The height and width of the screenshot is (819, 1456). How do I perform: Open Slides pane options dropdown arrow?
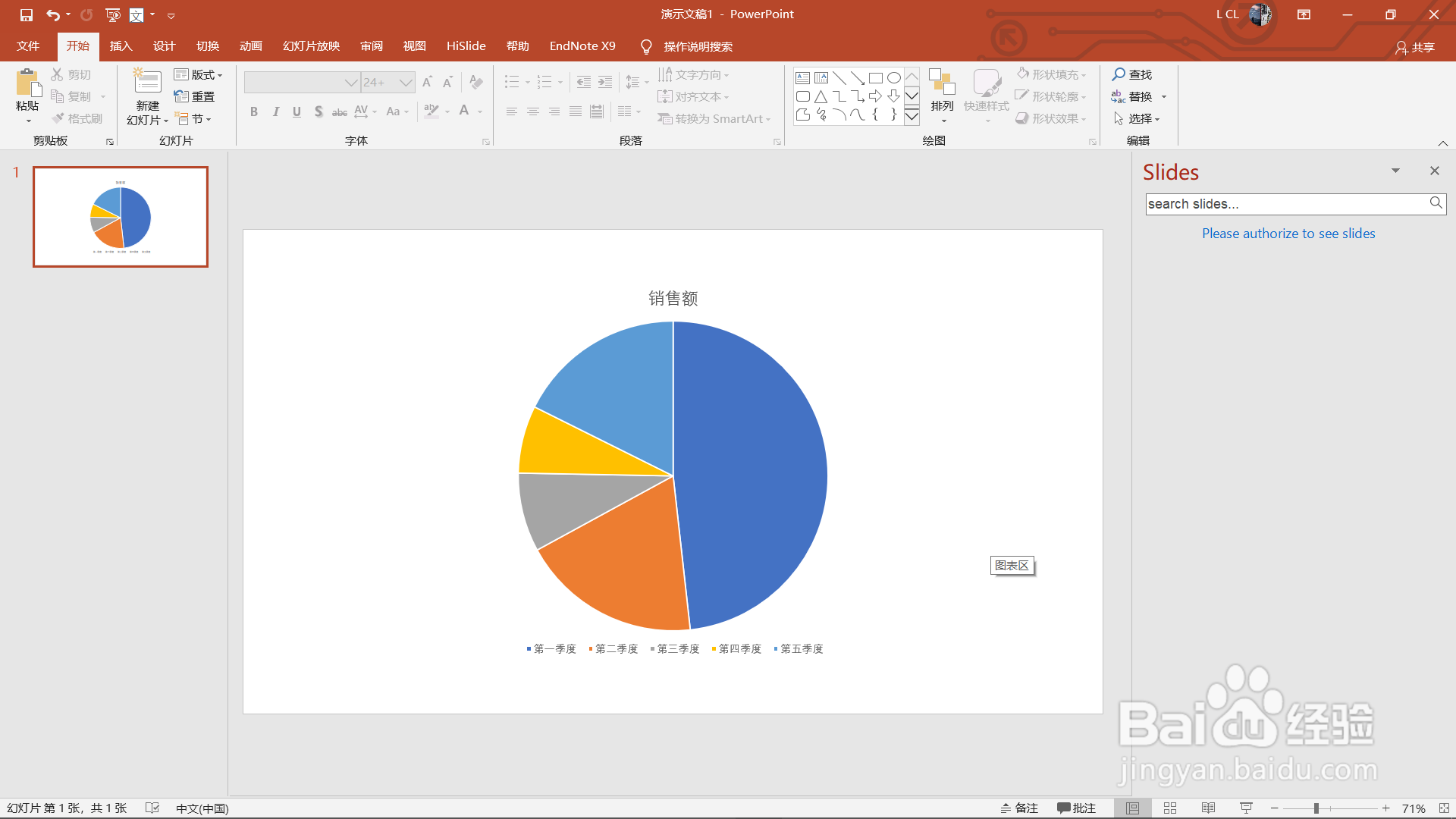(x=1395, y=171)
